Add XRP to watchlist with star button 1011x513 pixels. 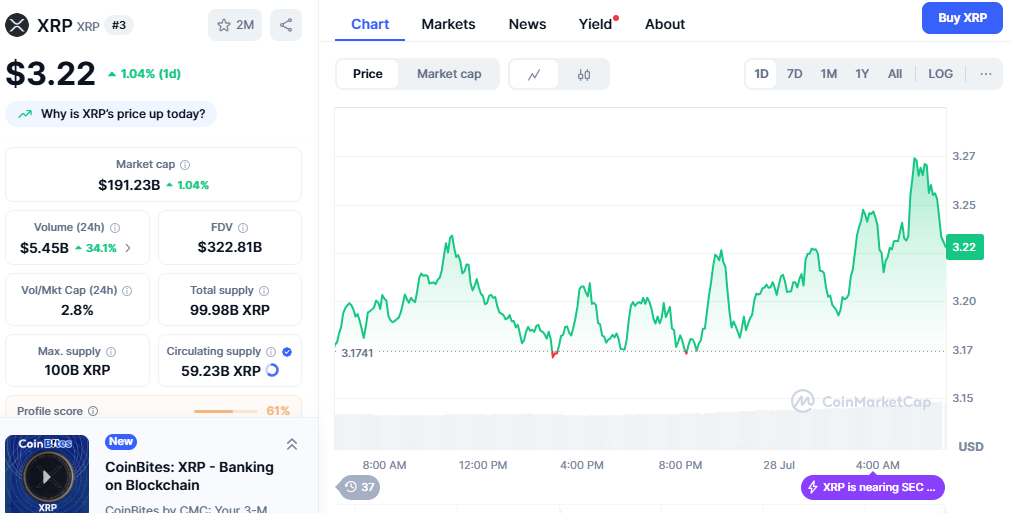235,25
